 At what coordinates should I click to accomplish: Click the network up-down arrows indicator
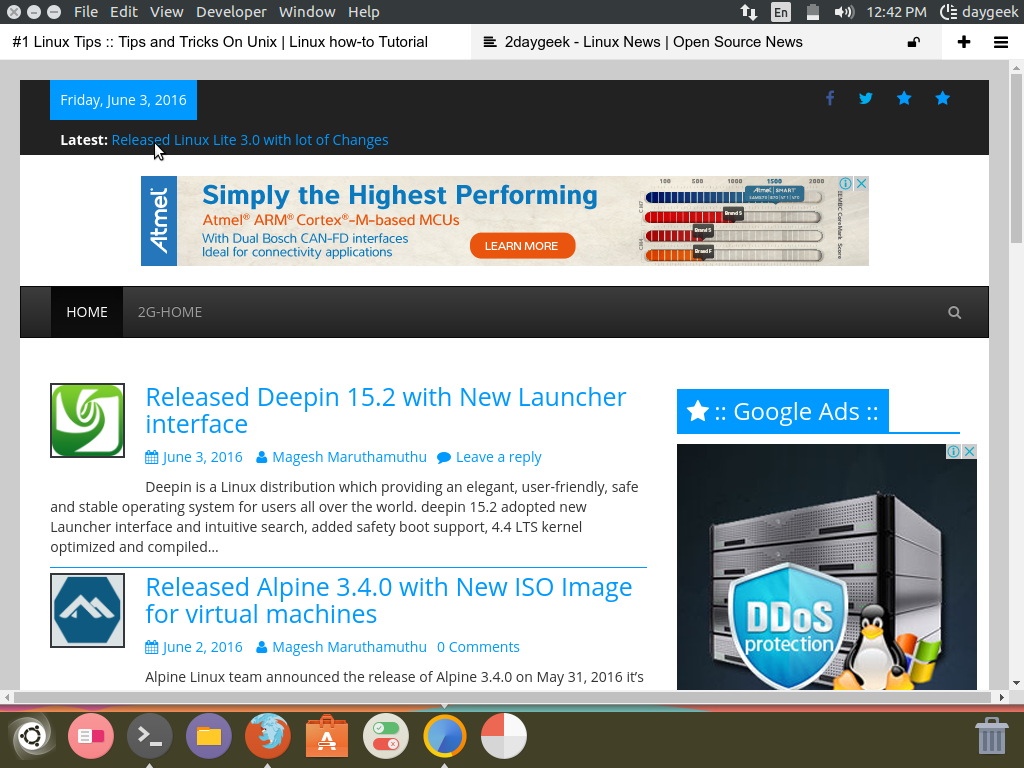(748, 12)
